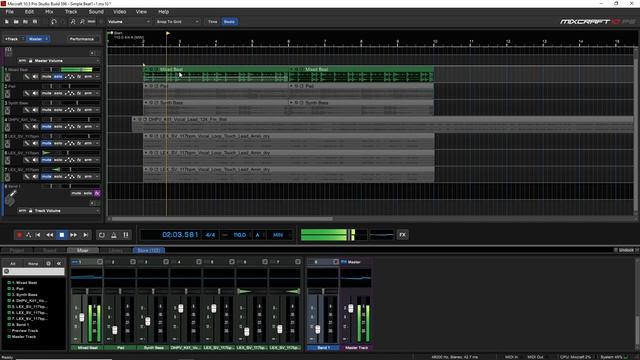Screen dimensions: 640x360
Task: Mute the Mixed Beat track
Action: coord(47,77)
